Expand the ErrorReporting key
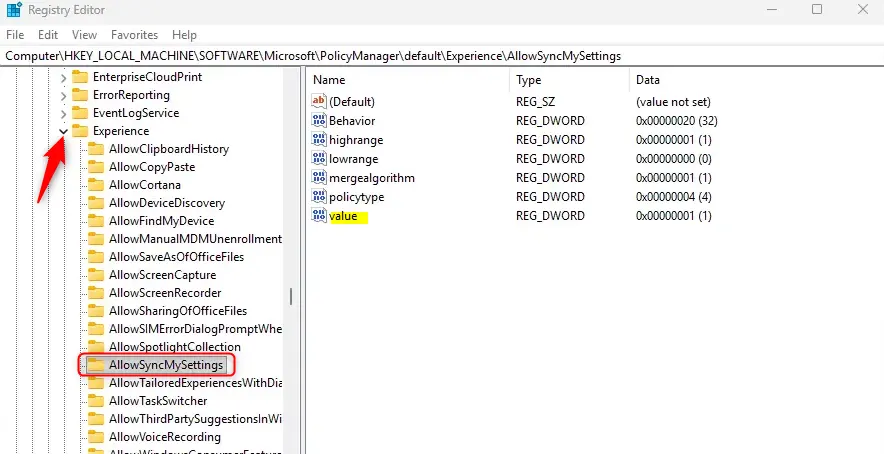Screen dimensions: 884x454 tap(63, 95)
